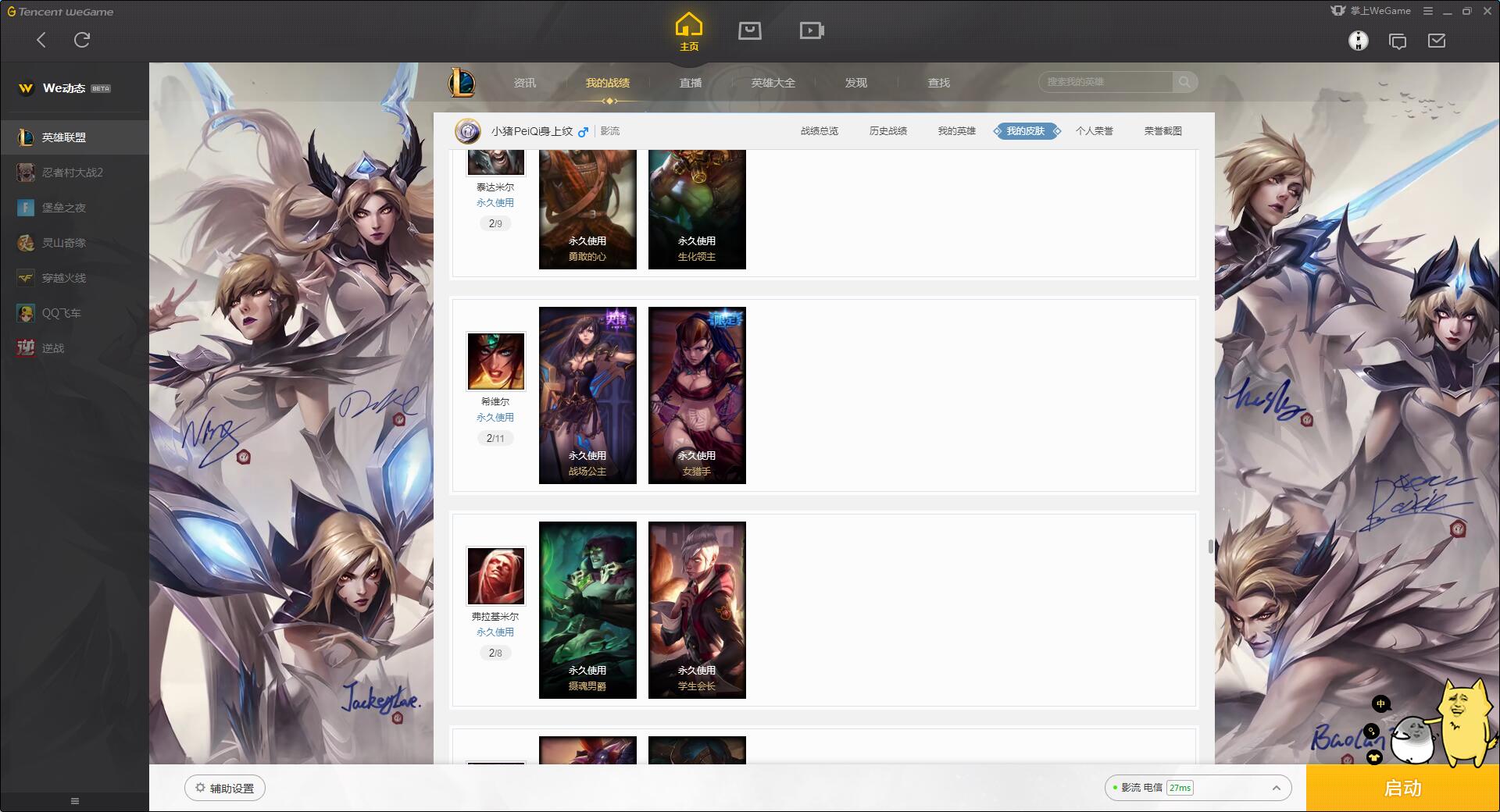Open the hamburger menu in the title bar
The width and height of the screenshot is (1500, 812).
pos(1428,11)
